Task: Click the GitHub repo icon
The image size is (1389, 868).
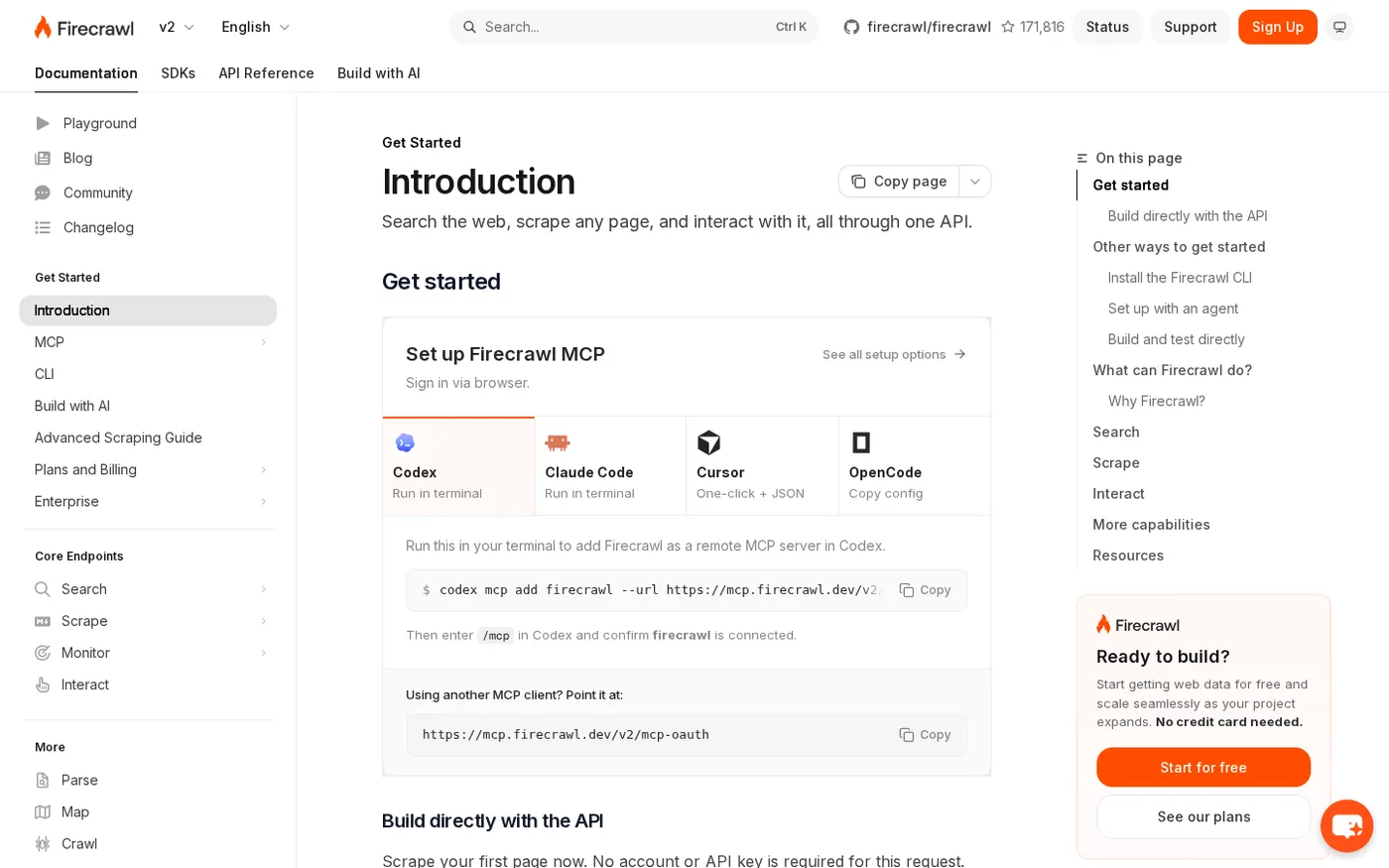Action: click(851, 27)
